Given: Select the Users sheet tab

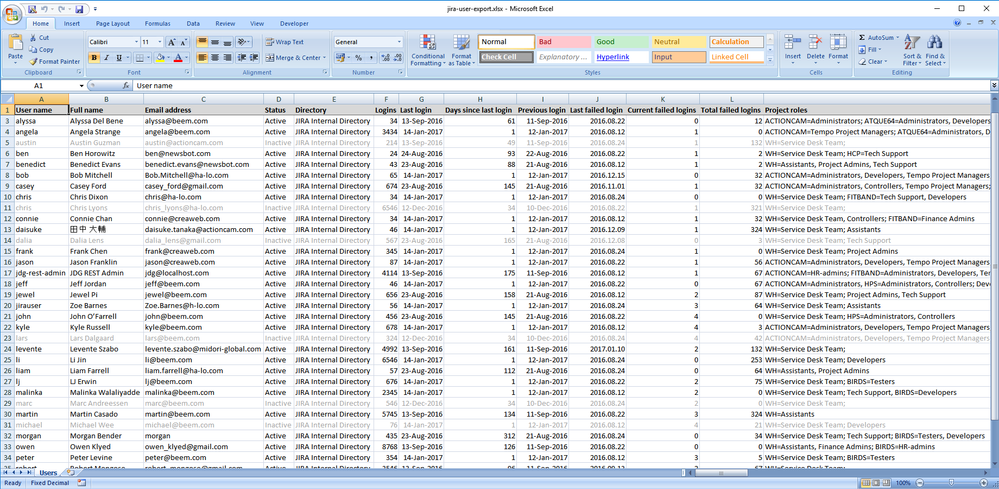Looking at the screenshot, I should click(48, 473).
